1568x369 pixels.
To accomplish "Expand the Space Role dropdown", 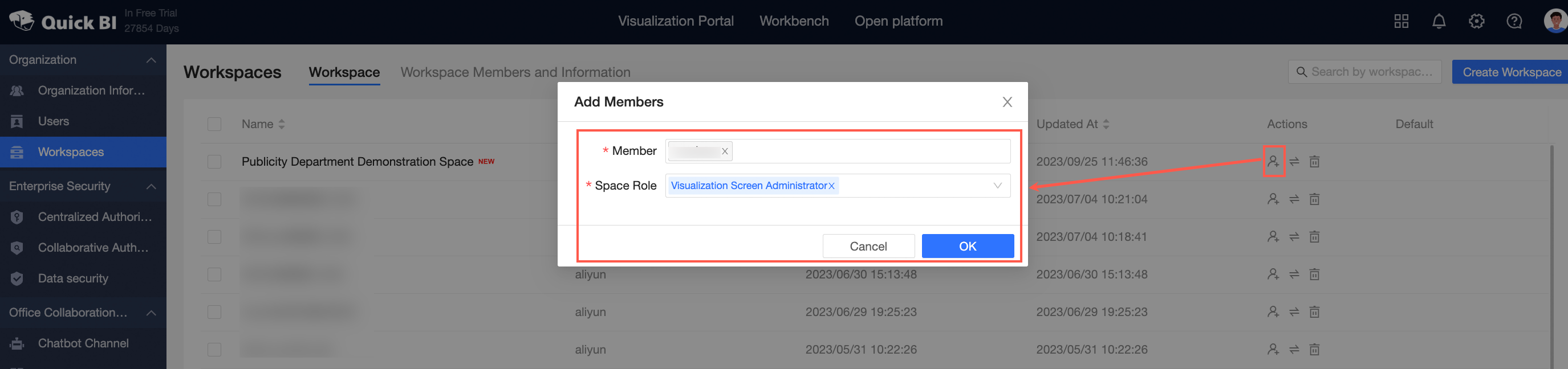I will pyautogui.click(x=997, y=186).
